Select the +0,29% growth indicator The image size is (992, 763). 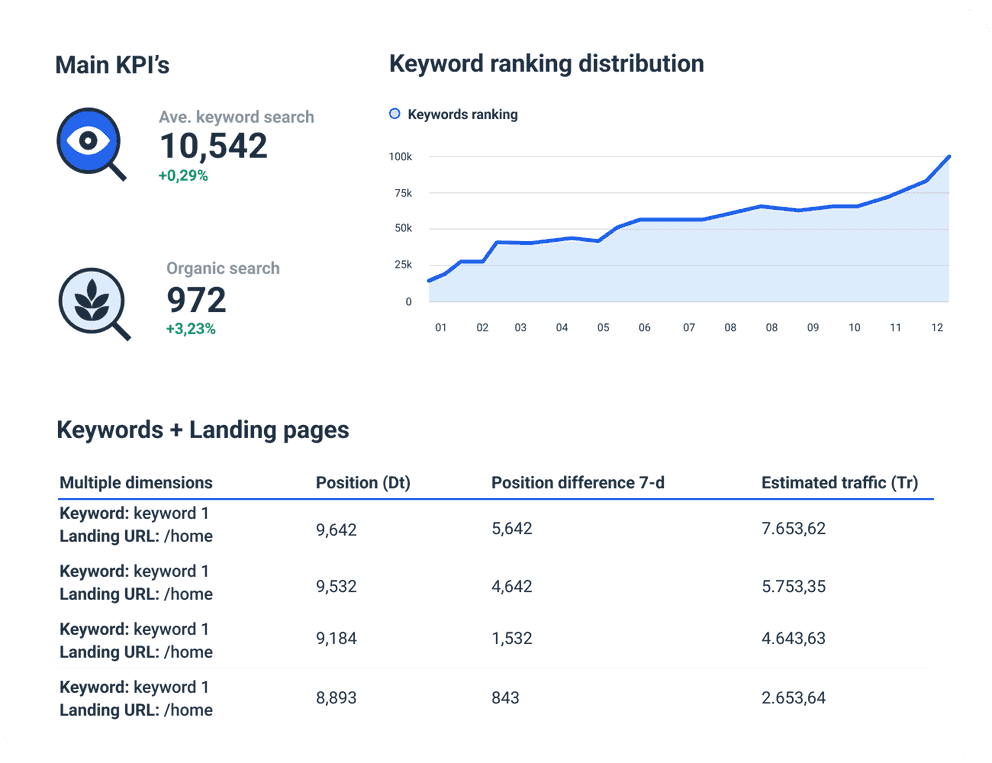click(184, 175)
